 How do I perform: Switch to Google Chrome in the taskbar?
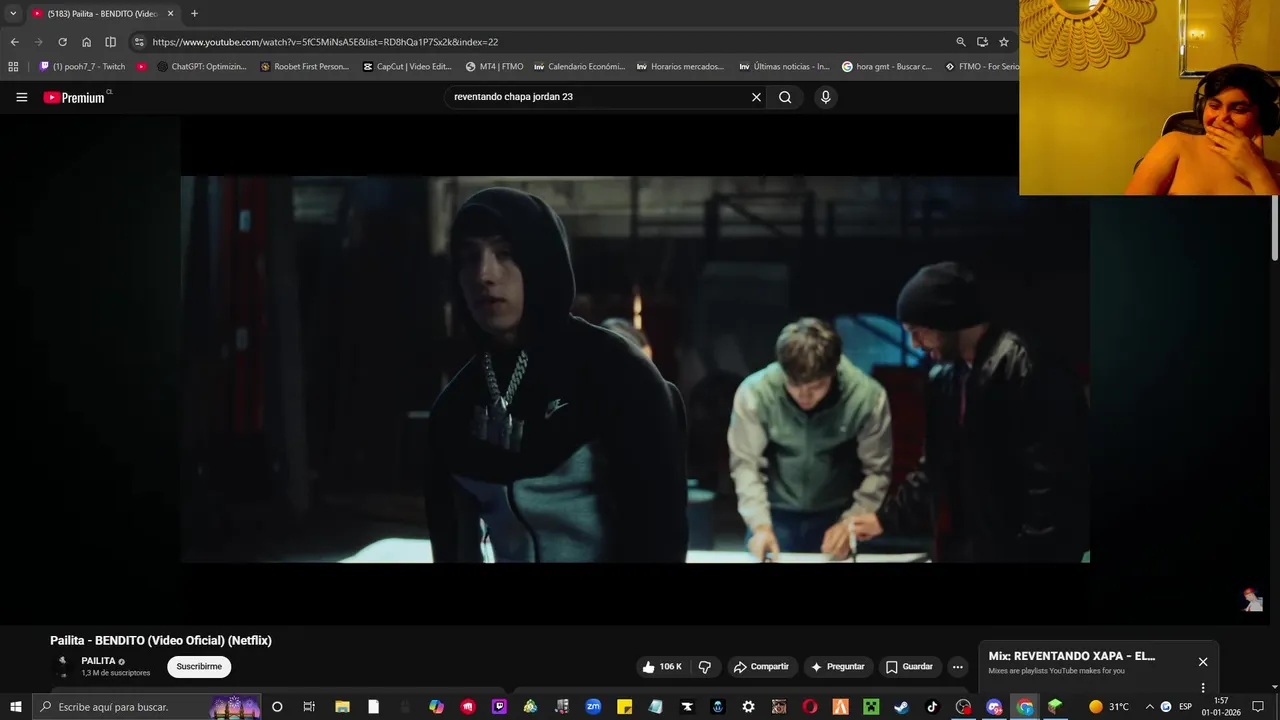pos(1025,707)
